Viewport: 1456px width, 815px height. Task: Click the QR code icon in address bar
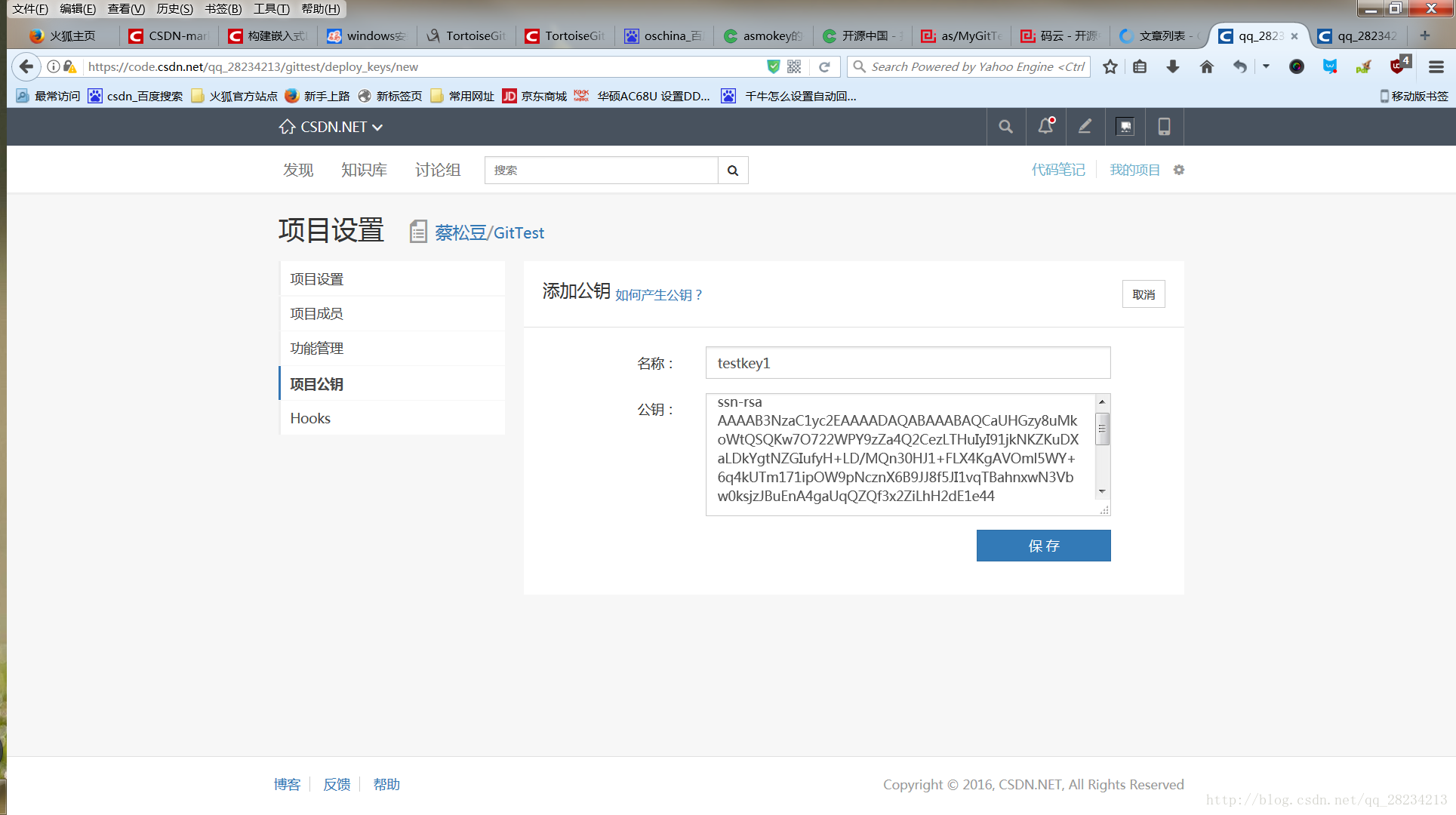pos(794,66)
